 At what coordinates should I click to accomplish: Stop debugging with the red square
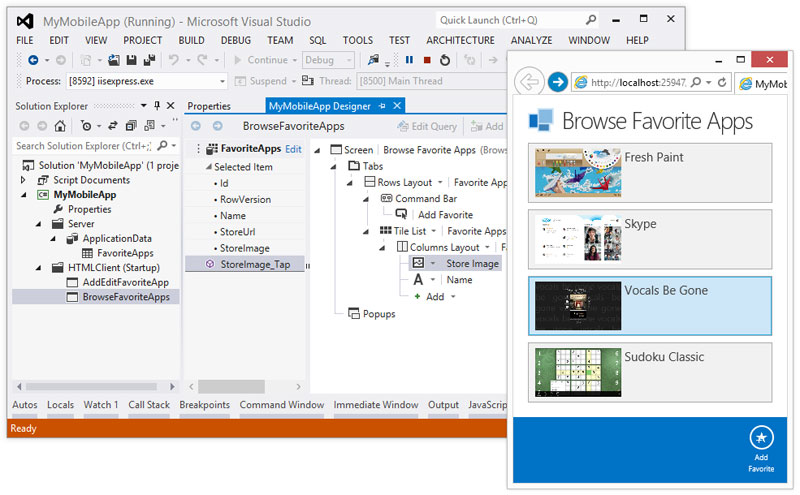coord(427,60)
